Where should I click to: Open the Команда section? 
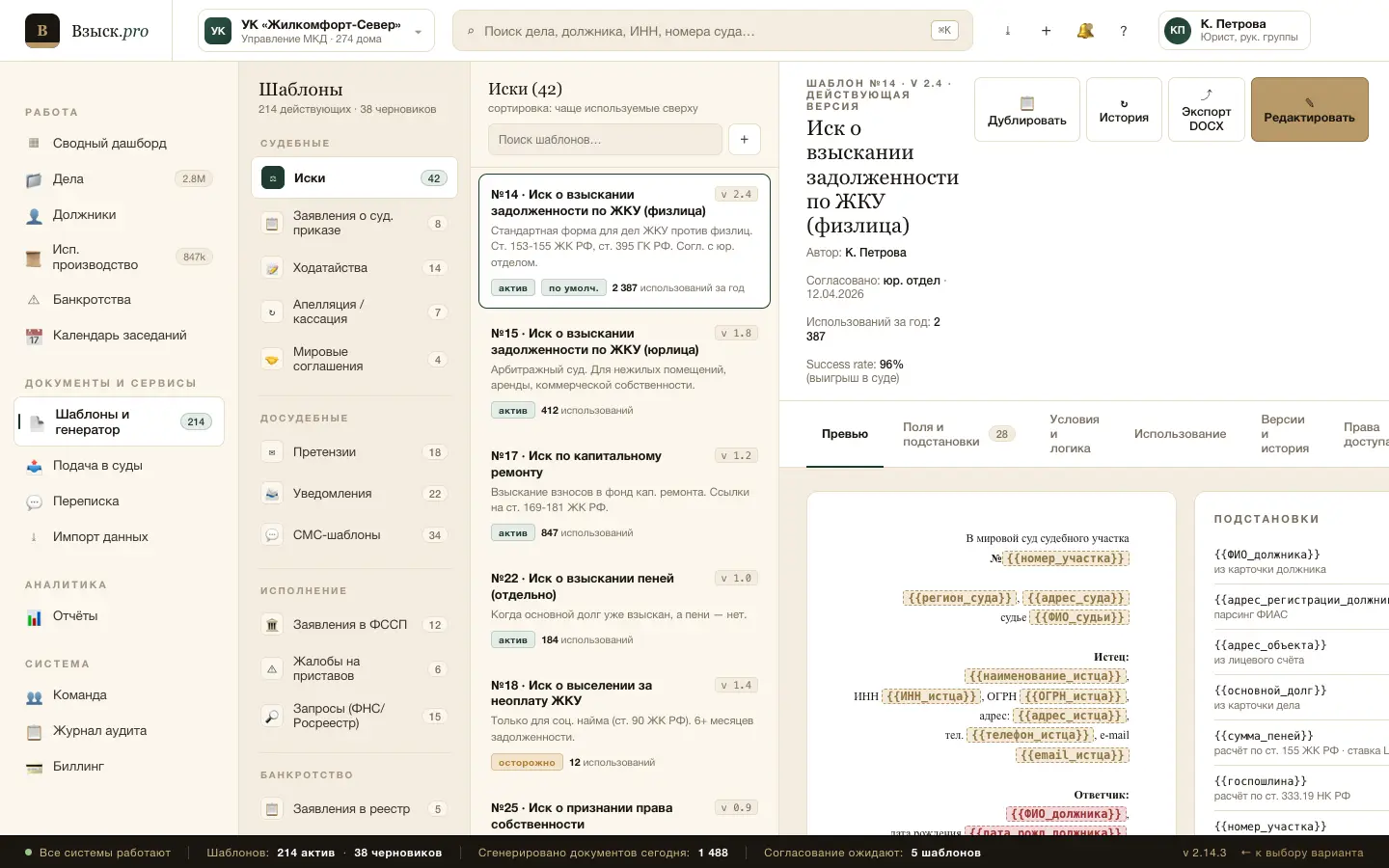(x=120, y=694)
